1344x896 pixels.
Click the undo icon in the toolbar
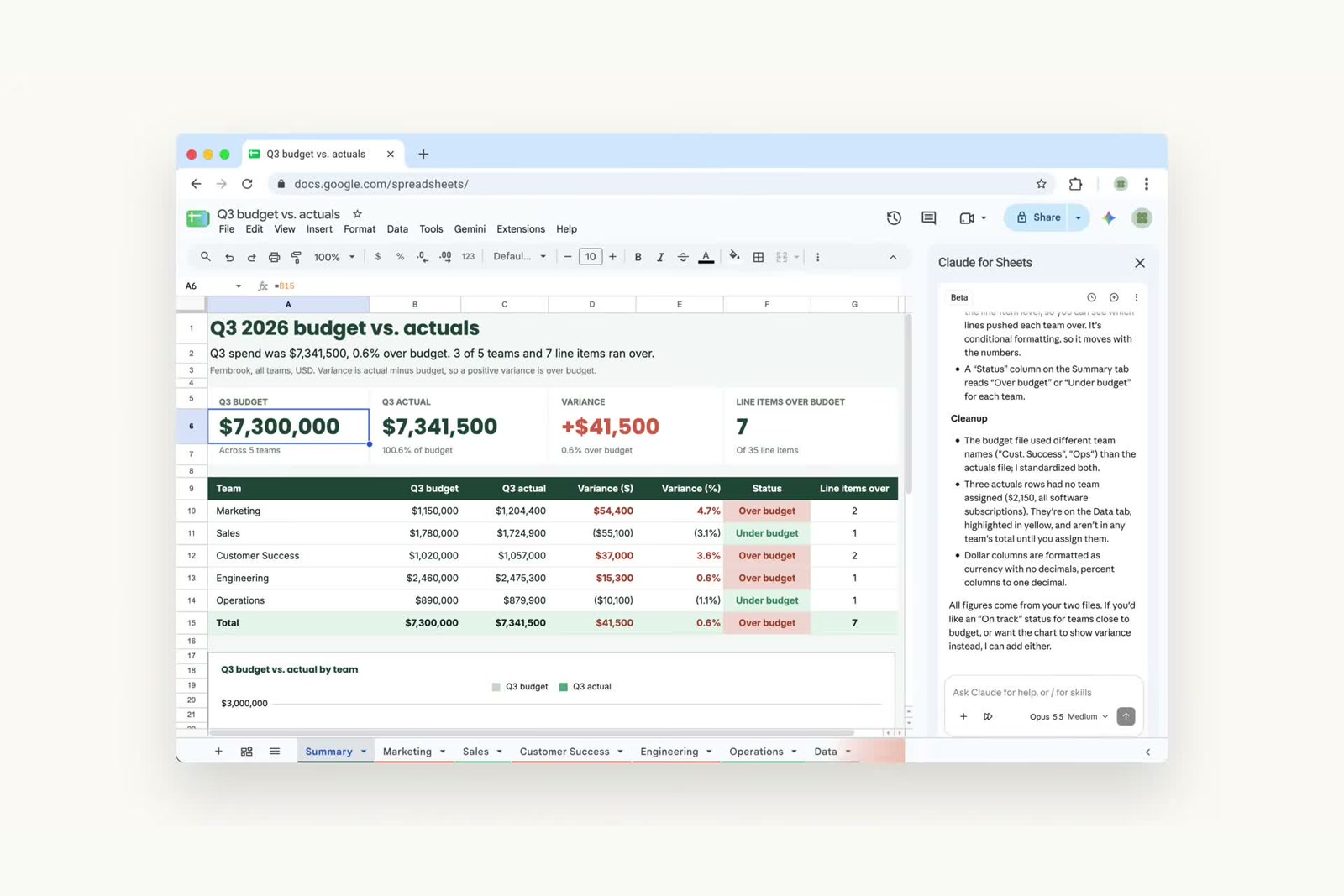[x=229, y=257]
